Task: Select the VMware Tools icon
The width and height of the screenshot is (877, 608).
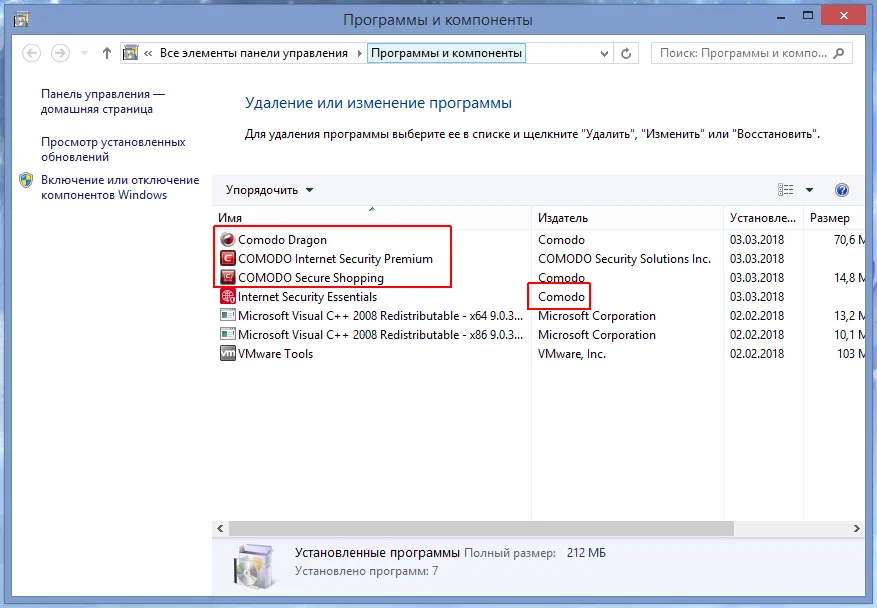Action: (228, 353)
